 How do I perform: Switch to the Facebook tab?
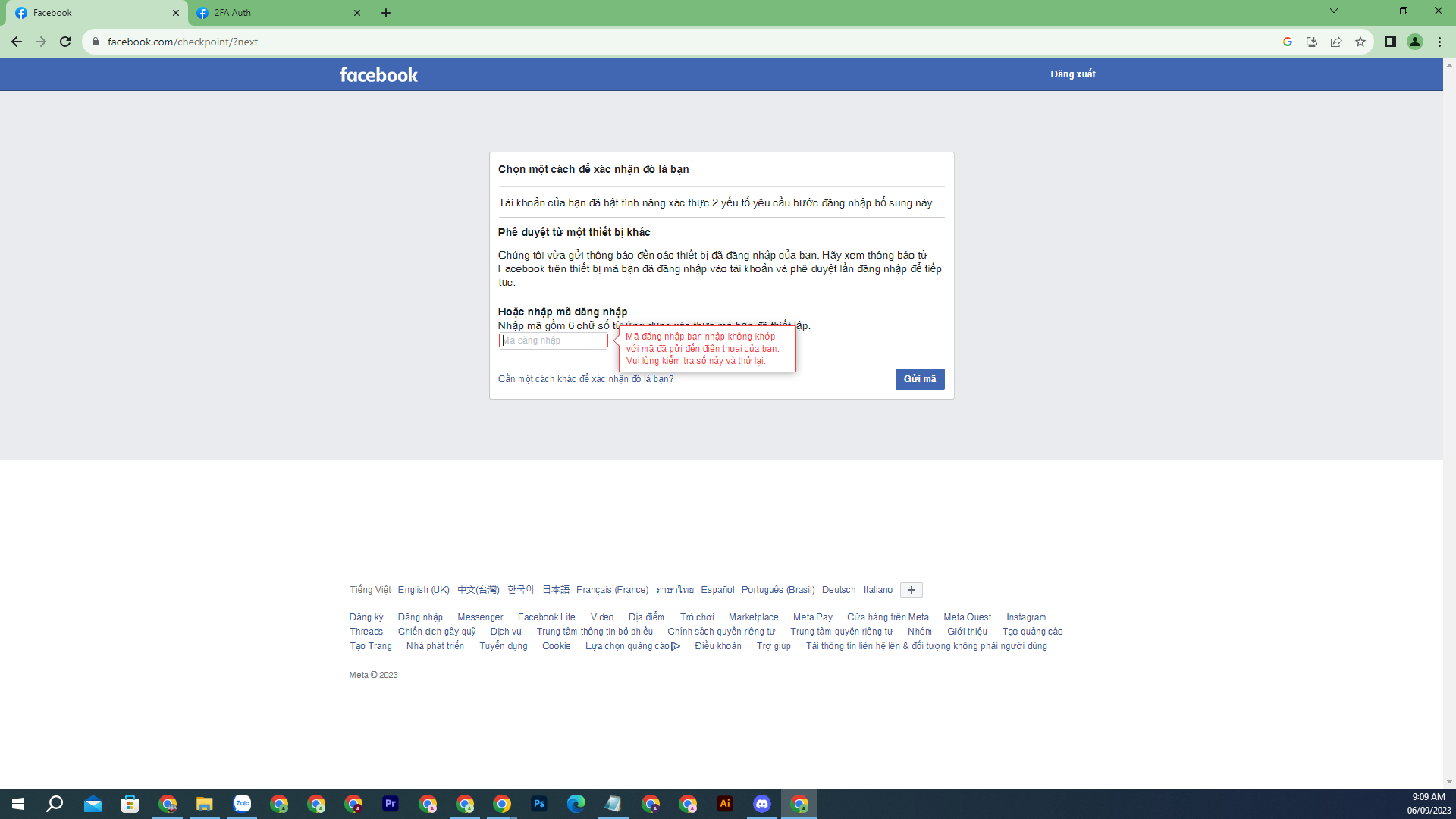click(x=97, y=13)
